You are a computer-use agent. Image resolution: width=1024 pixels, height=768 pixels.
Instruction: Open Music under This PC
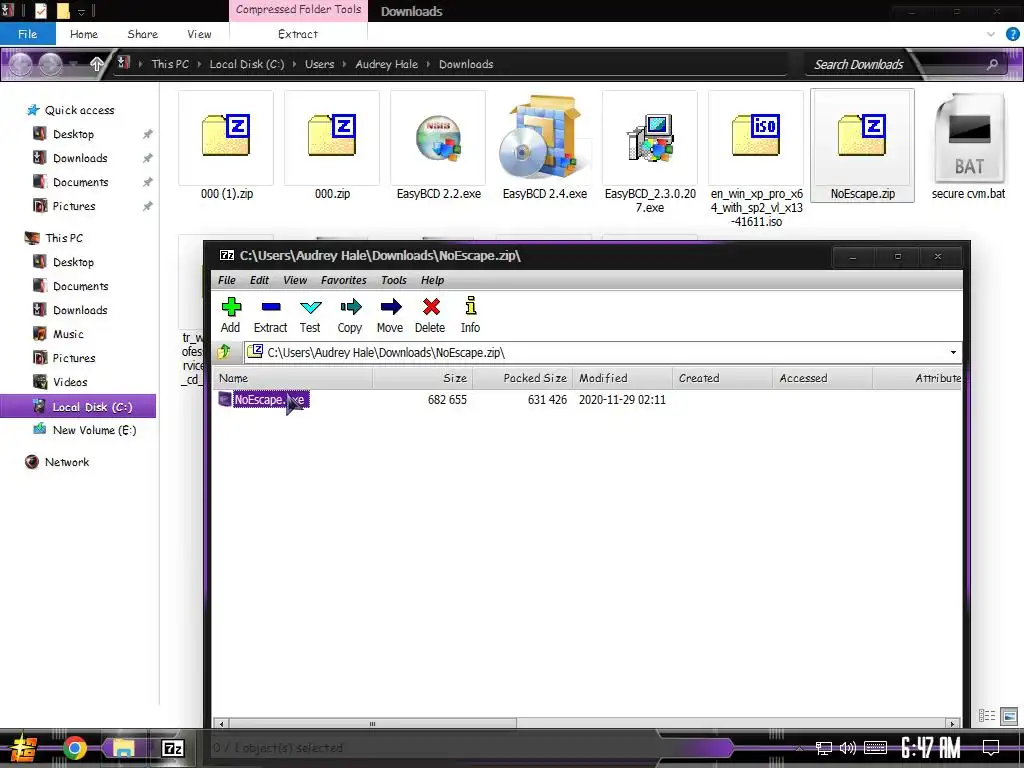[x=68, y=334]
